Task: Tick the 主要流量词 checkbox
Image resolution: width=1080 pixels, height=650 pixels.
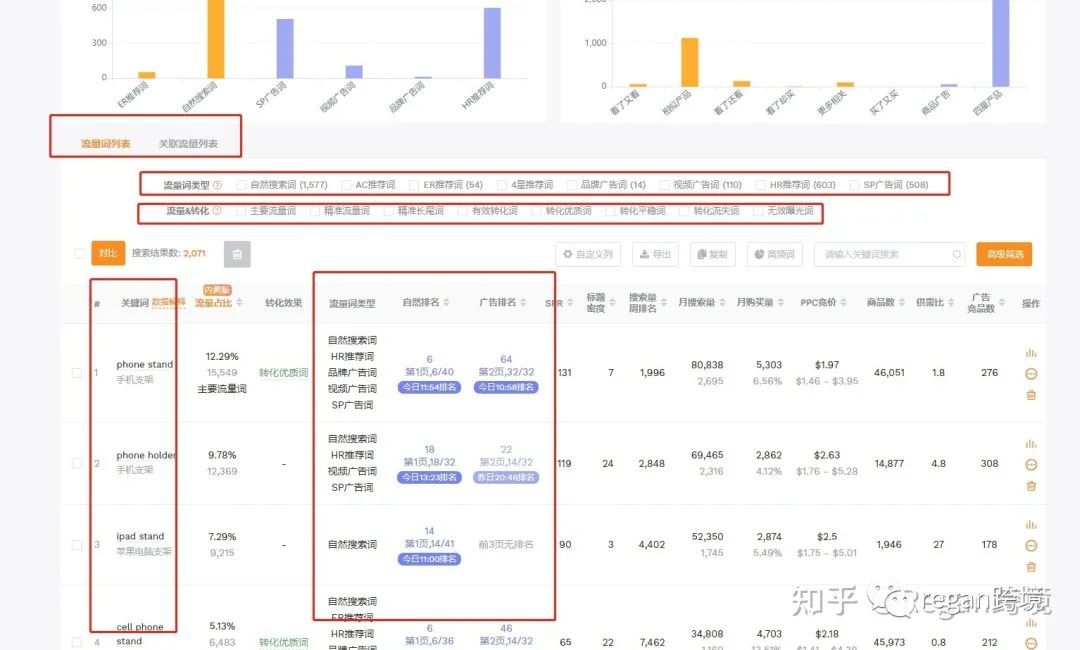Action: point(241,211)
